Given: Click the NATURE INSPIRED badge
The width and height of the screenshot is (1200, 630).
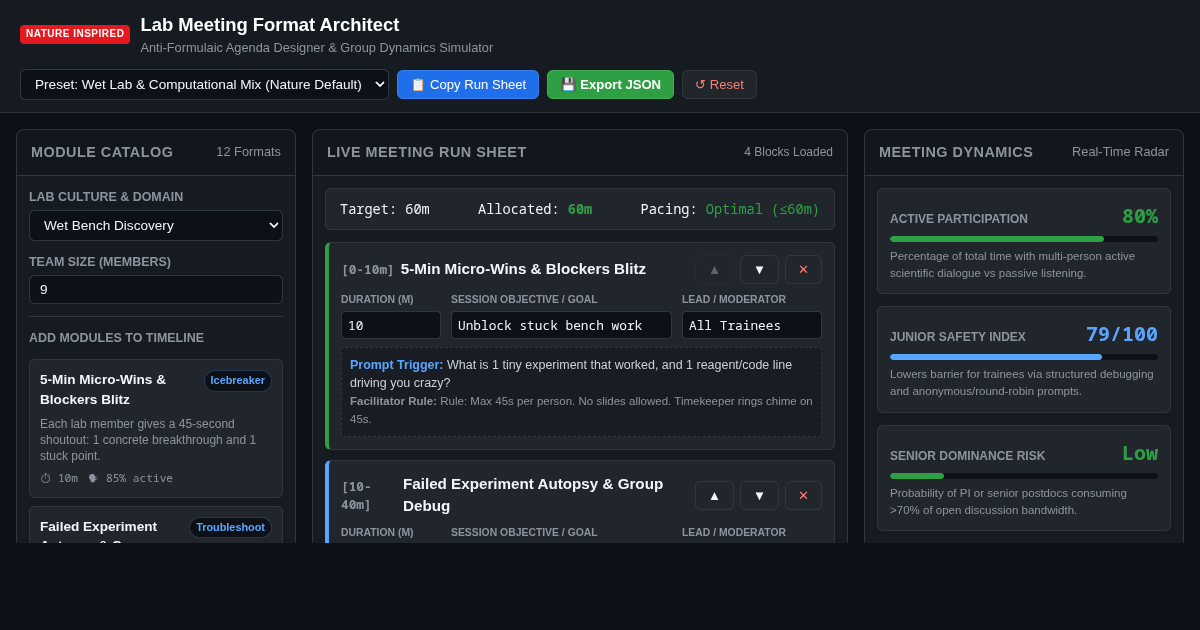Looking at the screenshot, I should pyautogui.click(x=75, y=34).
